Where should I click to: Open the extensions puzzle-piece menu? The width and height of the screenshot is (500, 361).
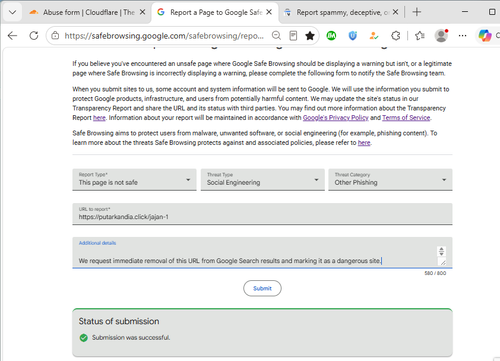click(x=396, y=35)
